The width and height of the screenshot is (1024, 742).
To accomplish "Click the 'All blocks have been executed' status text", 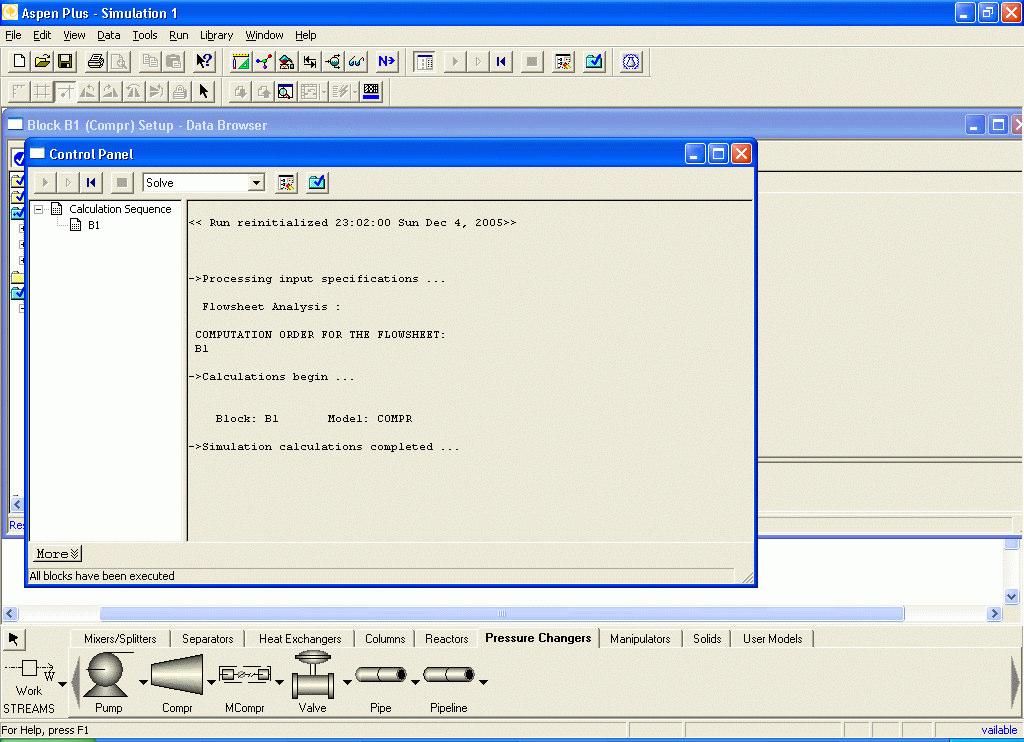I will [x=102, y=576].
